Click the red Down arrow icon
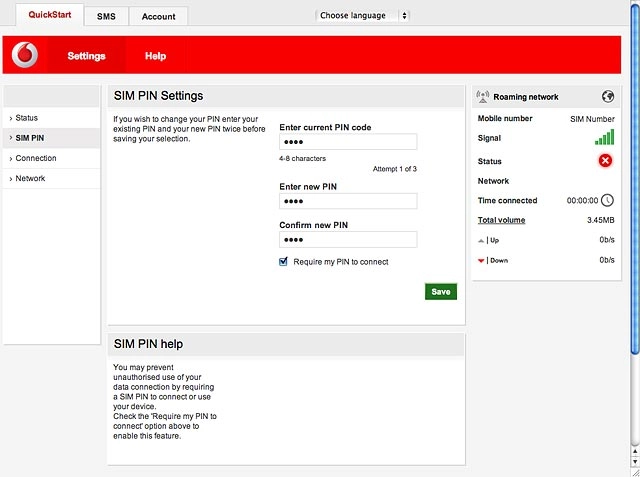 (x=481, y=261)
